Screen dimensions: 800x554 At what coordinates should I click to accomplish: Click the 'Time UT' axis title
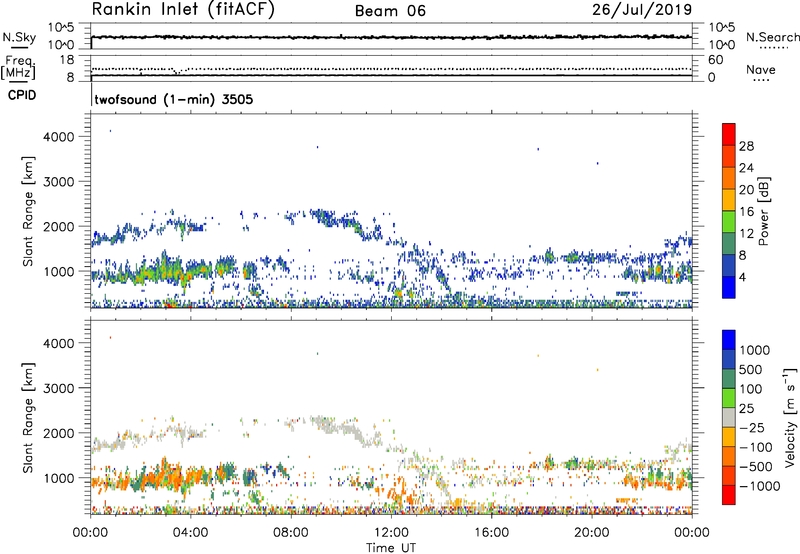391,548
